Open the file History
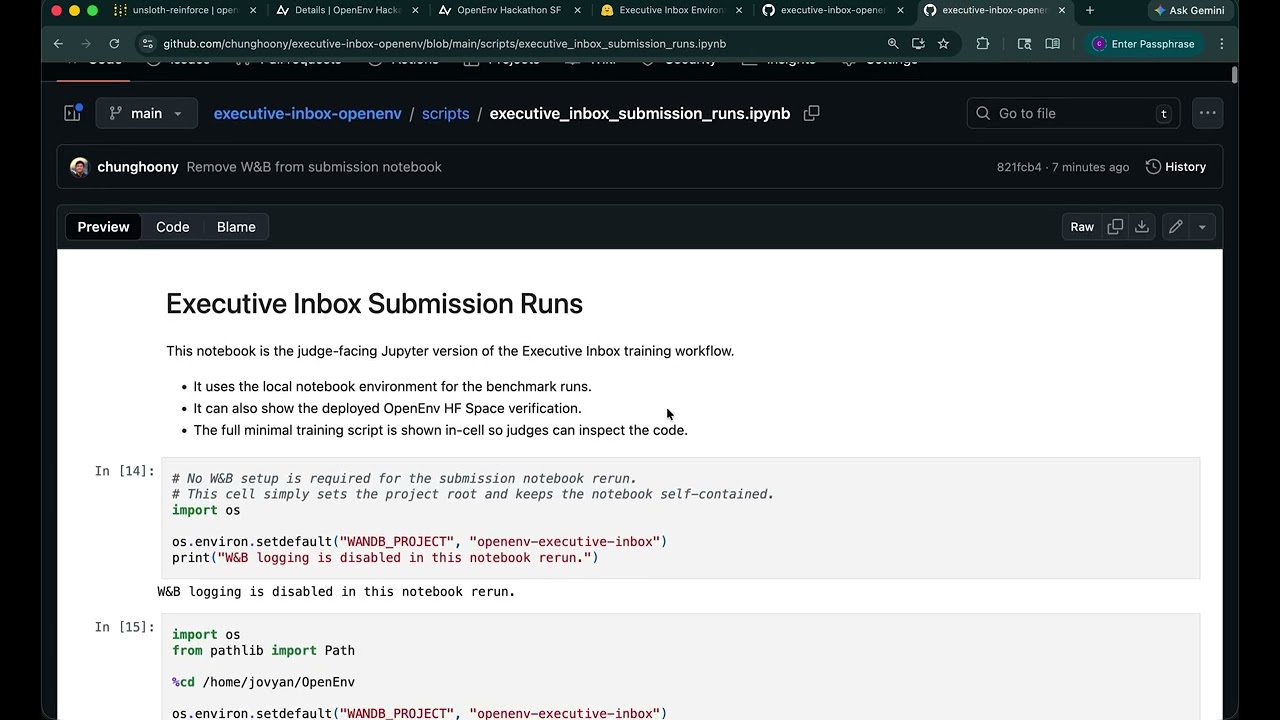This screenshot has width=1280, height=720. [x=1176, y=167]
